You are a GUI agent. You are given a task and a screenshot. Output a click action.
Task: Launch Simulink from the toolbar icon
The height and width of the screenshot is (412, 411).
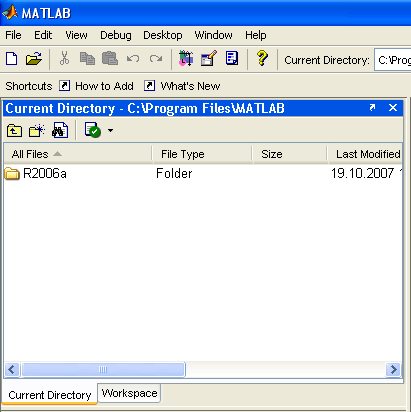tap(186, 58)
